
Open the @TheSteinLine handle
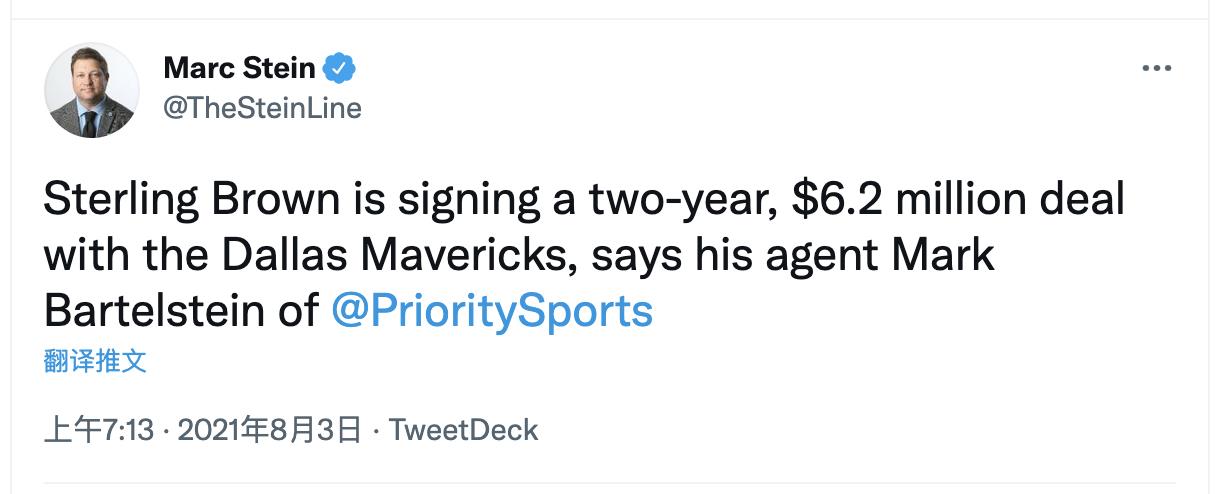pos(261,107)
